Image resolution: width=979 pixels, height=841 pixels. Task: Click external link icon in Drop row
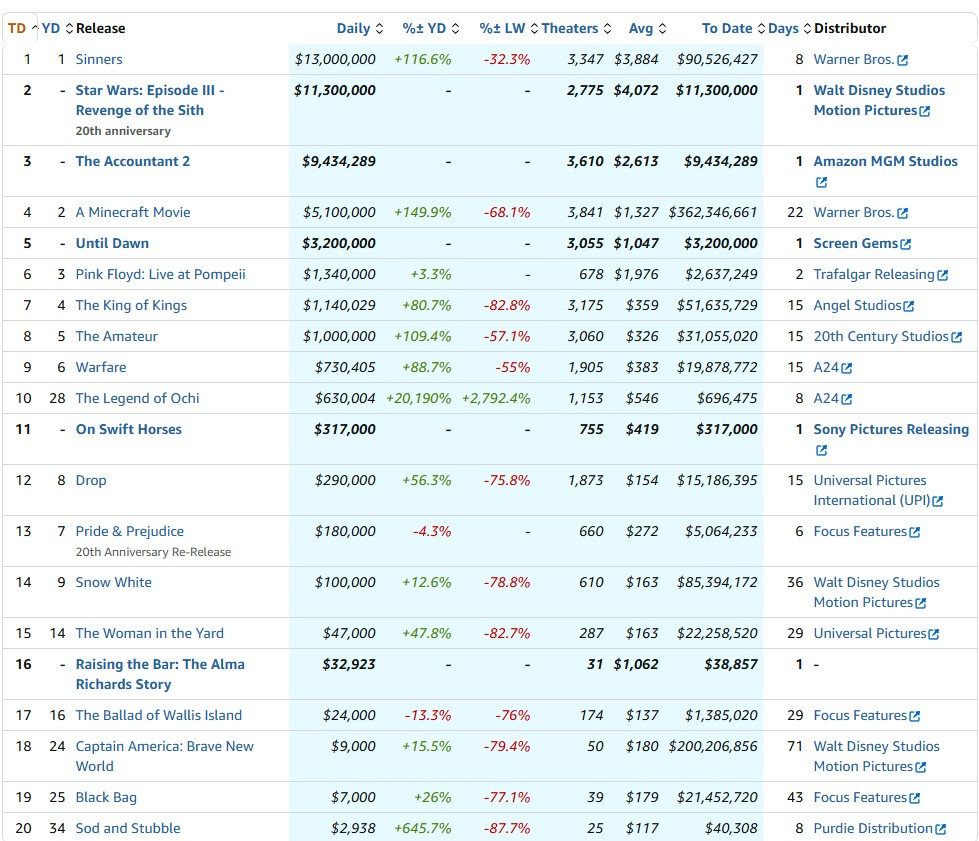937,501
